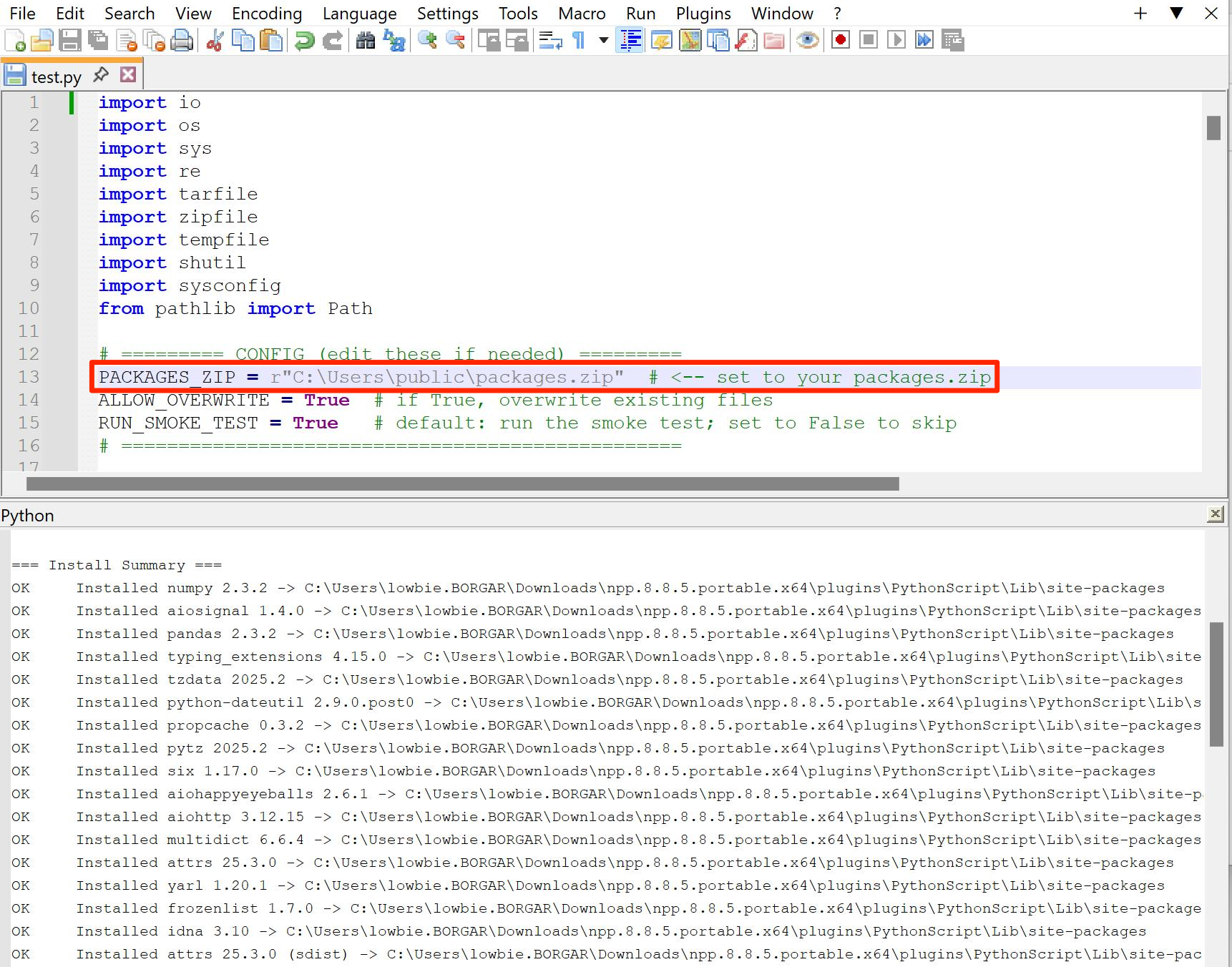Screen dimensions: 1232x967
Task: Open the show-symbol dropdown arrow
Action: click(x=605, y=41)
